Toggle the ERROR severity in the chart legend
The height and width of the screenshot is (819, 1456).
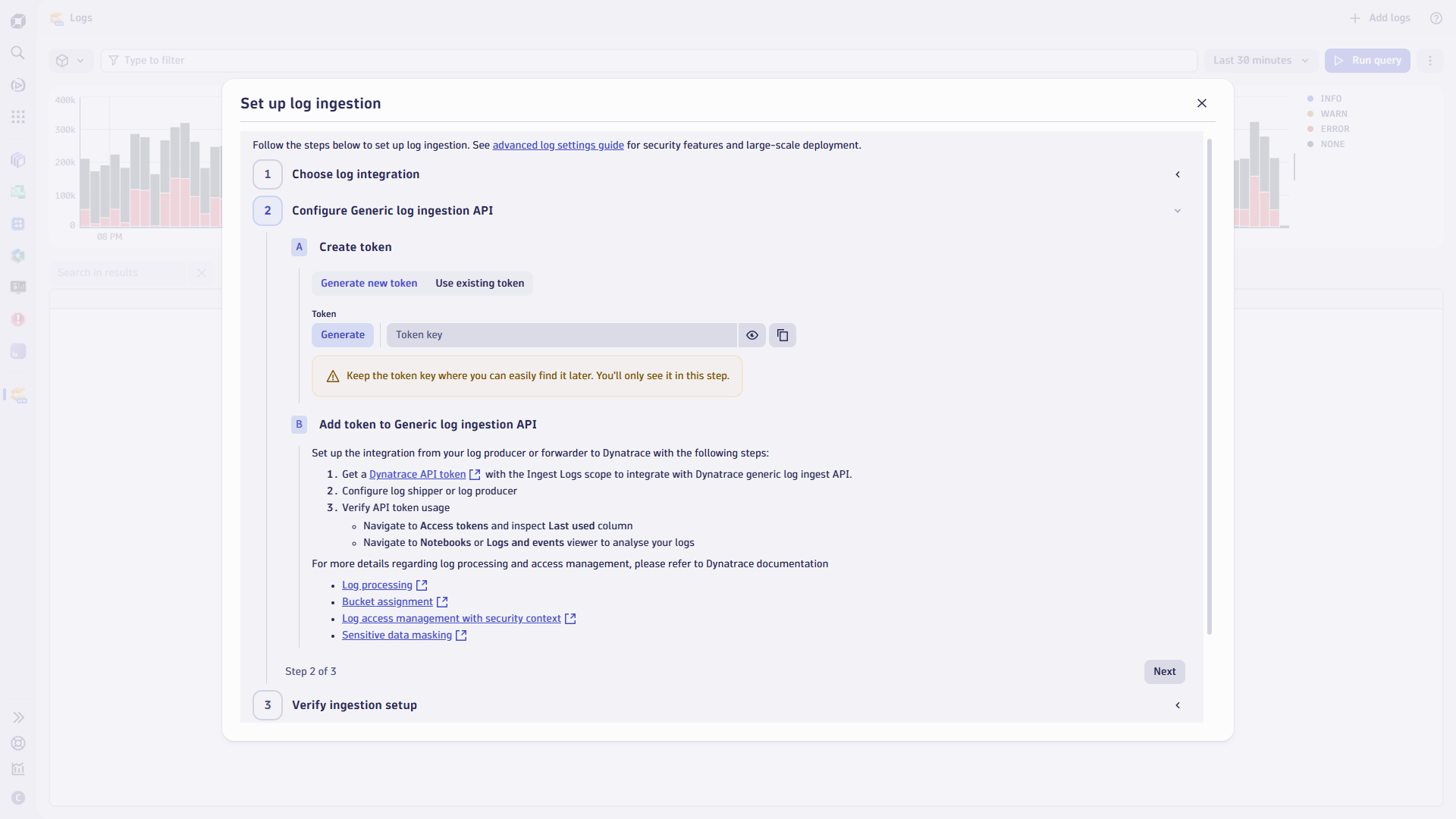point(1335,129)
